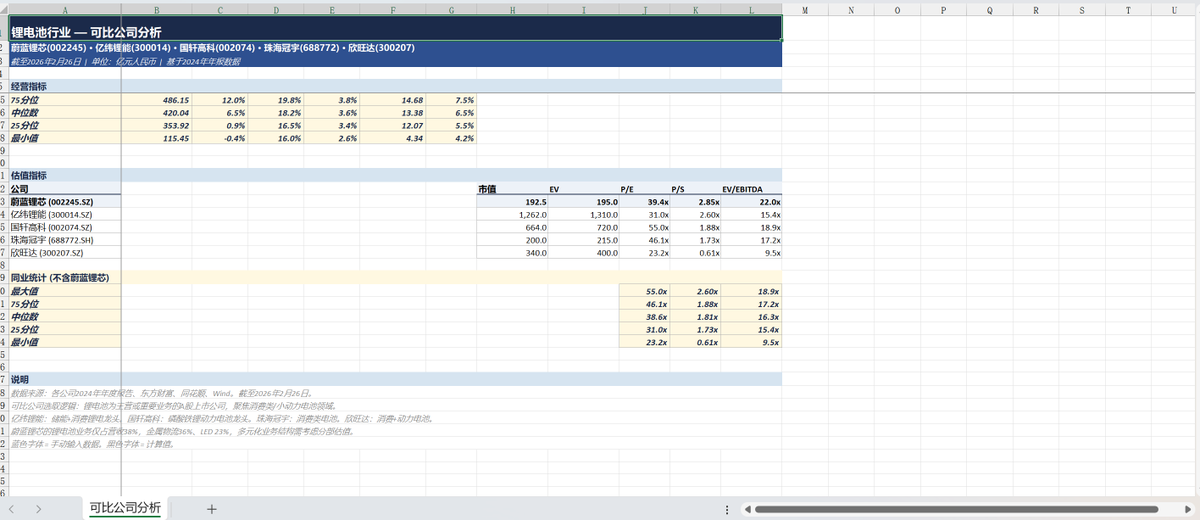
Task: Click EV value 1,310.0
Action: point(584,214)
